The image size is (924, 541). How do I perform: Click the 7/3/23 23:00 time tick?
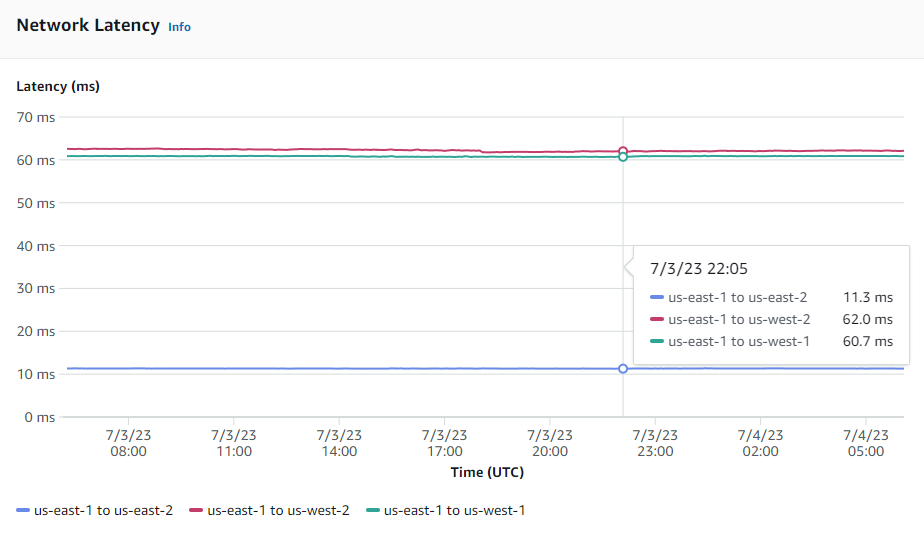[x=655, y=443]
